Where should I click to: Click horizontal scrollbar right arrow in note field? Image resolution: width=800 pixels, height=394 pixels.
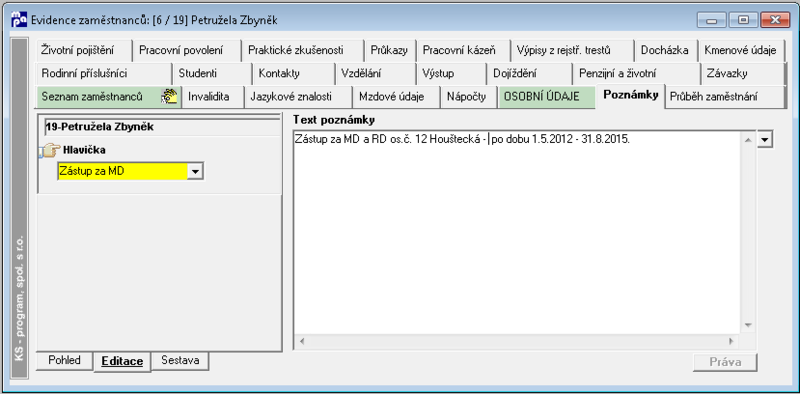pos(731,341)
